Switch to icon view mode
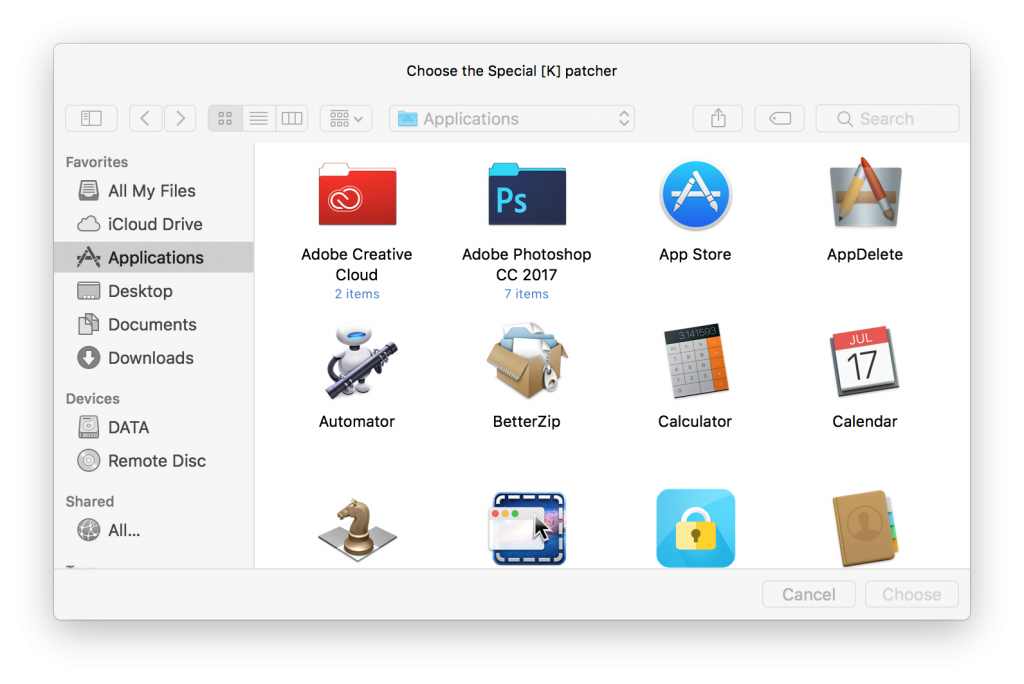Screen dimensions: 1024x684 tap(225, 118)
